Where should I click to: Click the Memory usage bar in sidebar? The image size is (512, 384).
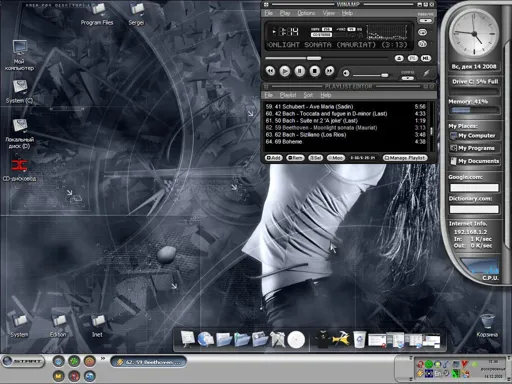tap(474, 110)
